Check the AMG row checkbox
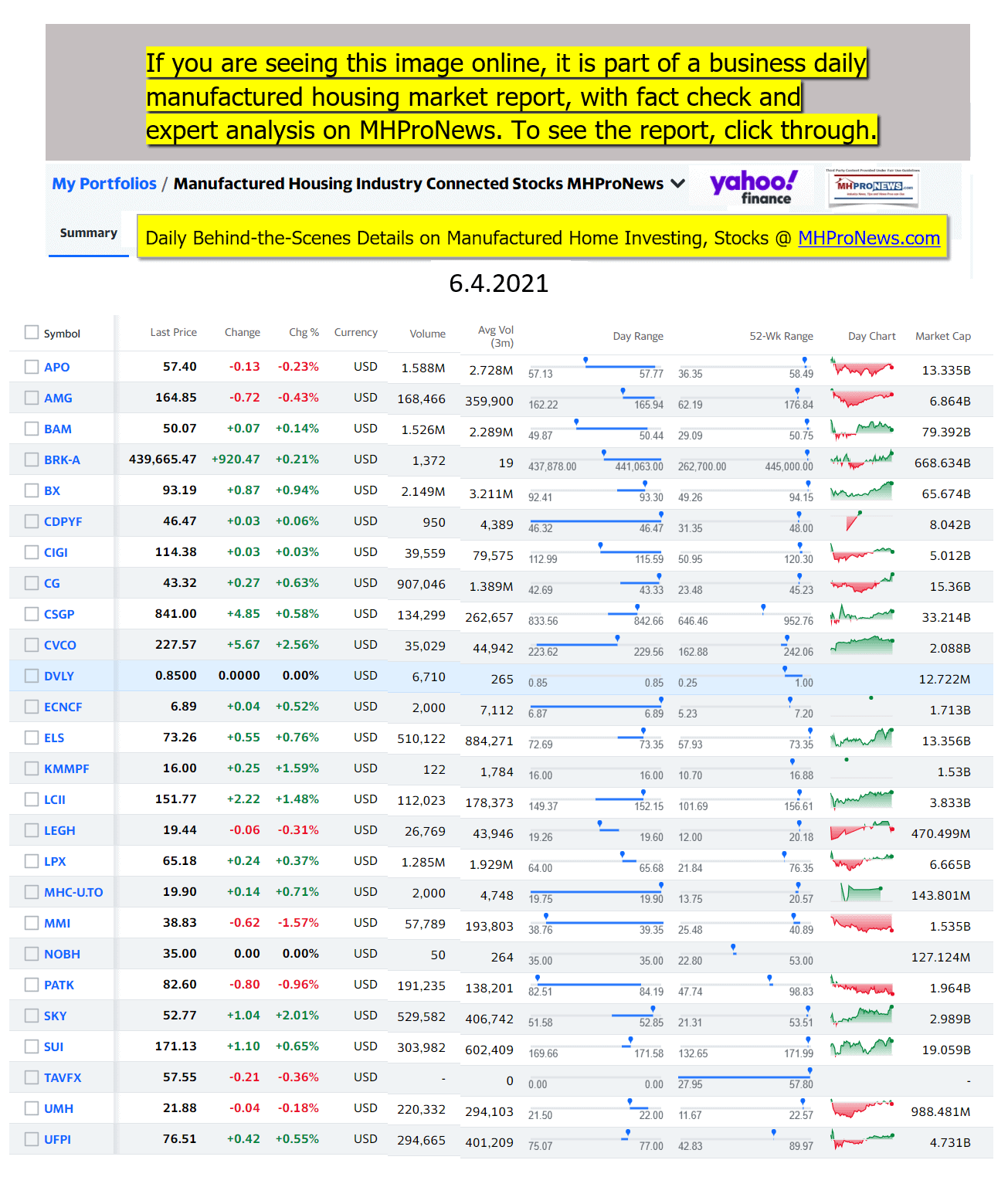The image size is (1008, 1177). (32, 398)
